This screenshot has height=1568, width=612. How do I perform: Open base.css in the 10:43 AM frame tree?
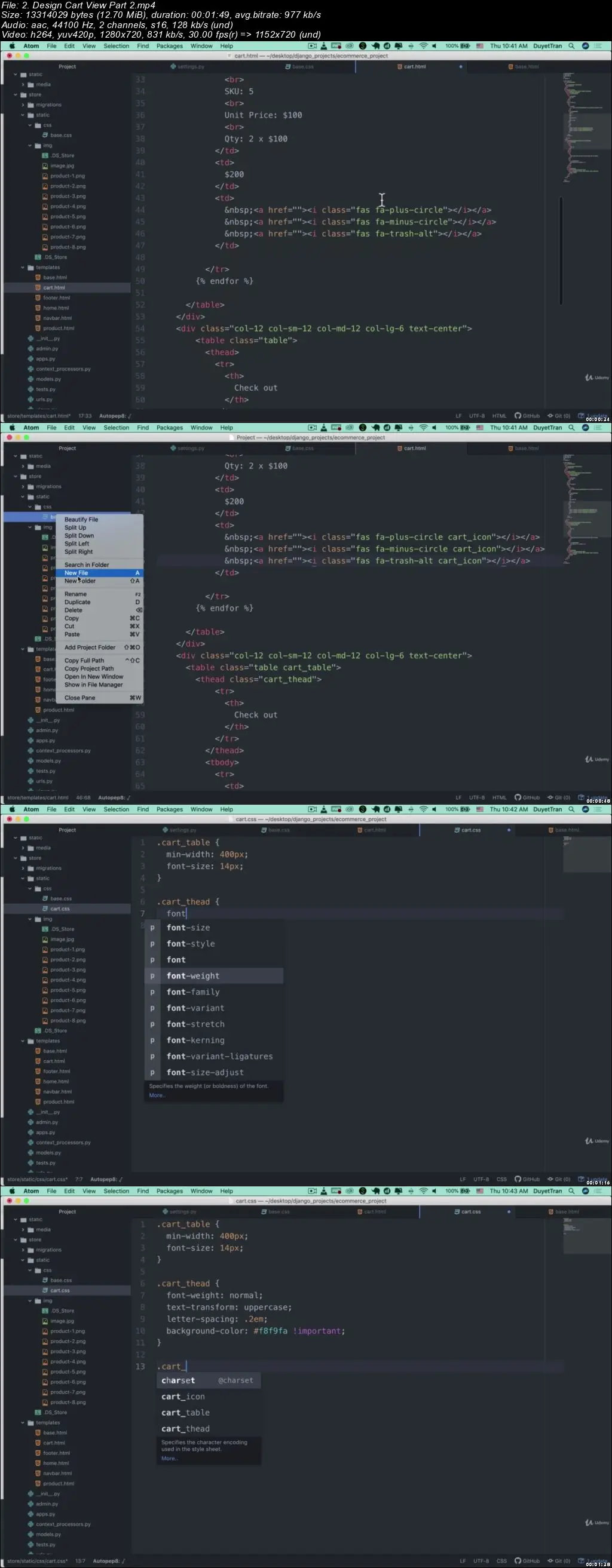(56, 1280)
